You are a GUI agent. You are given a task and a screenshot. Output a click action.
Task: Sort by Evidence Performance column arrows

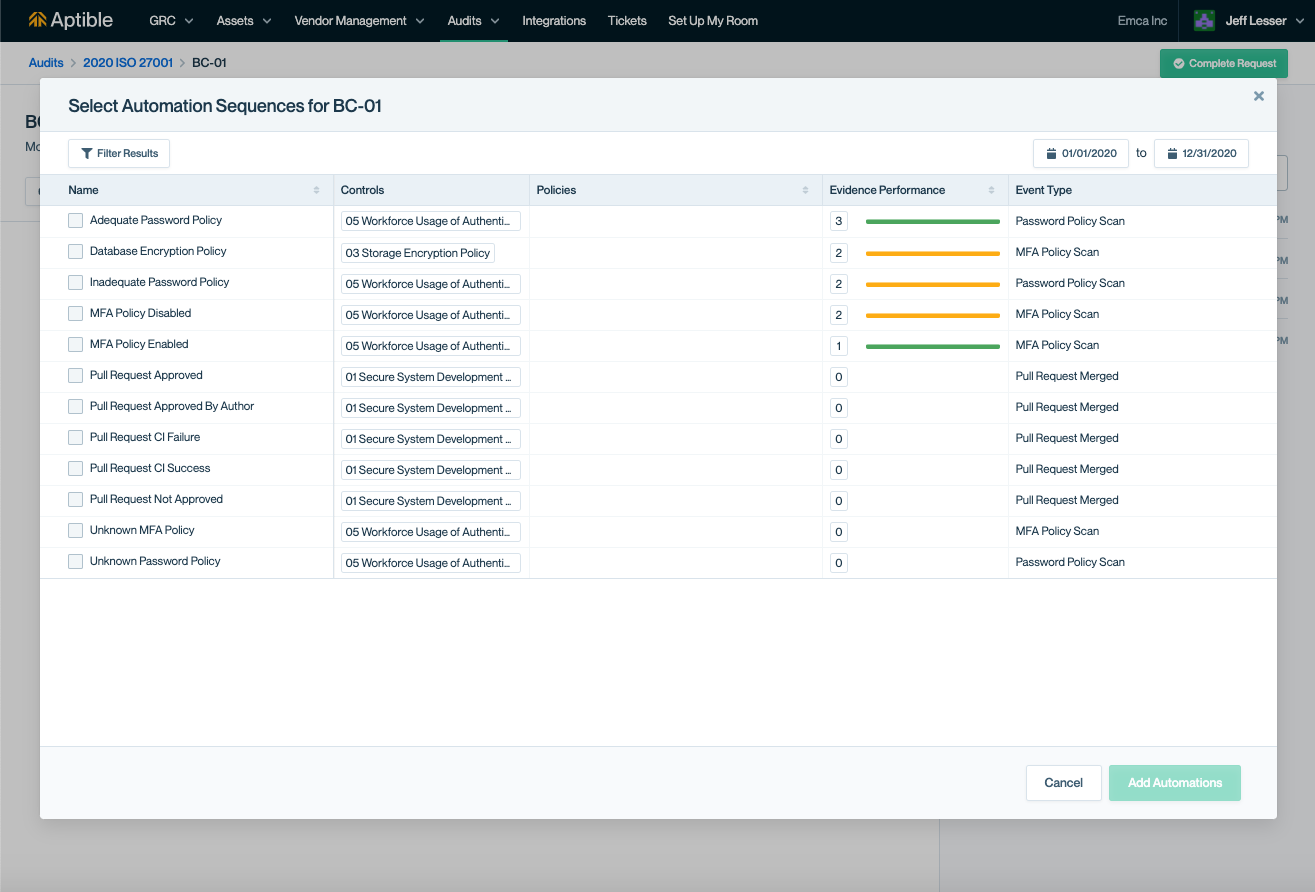tap(992, 190)
